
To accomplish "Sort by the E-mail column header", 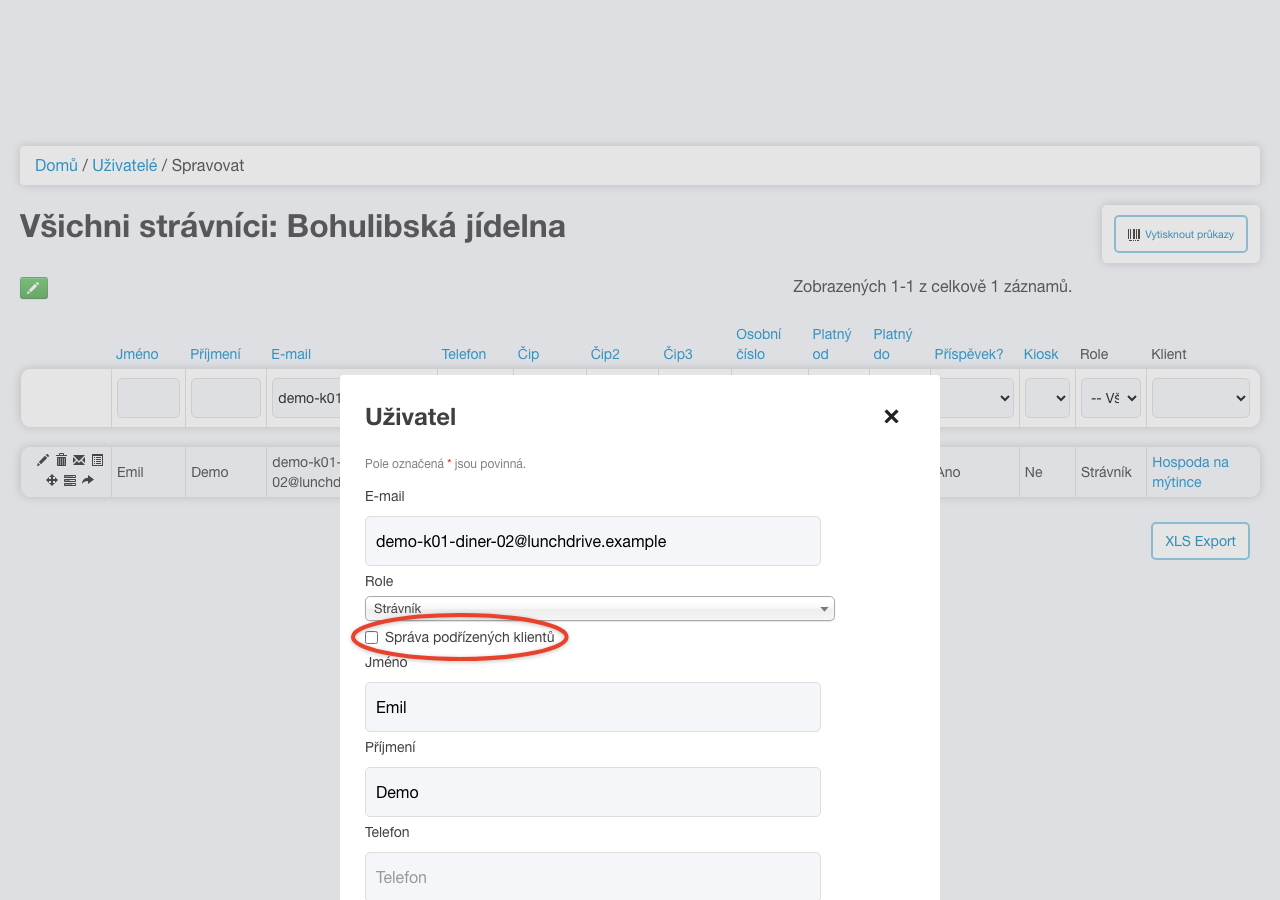I will [291, 354].
